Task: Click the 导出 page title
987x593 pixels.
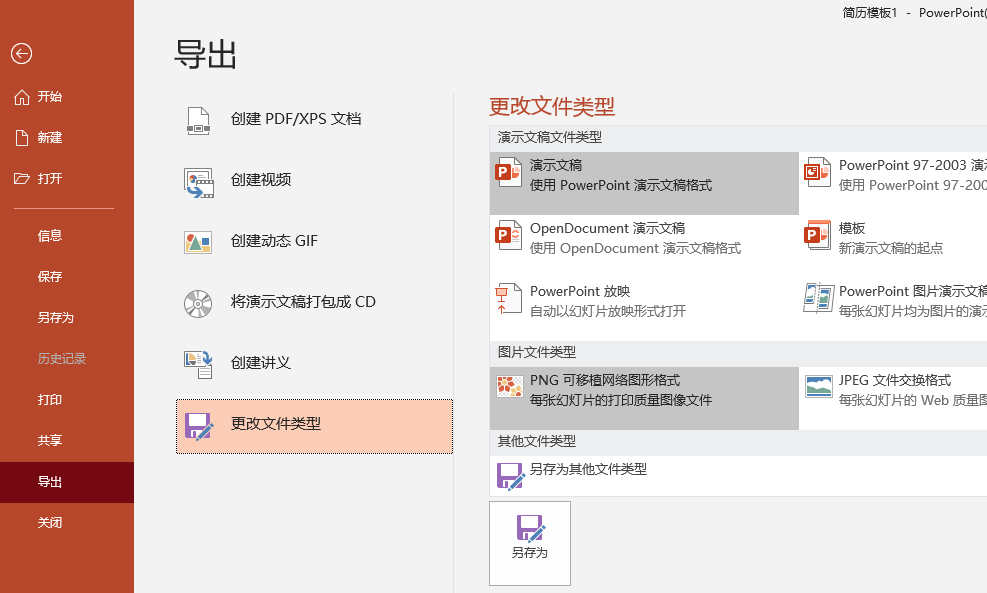Action: (205, 54)
